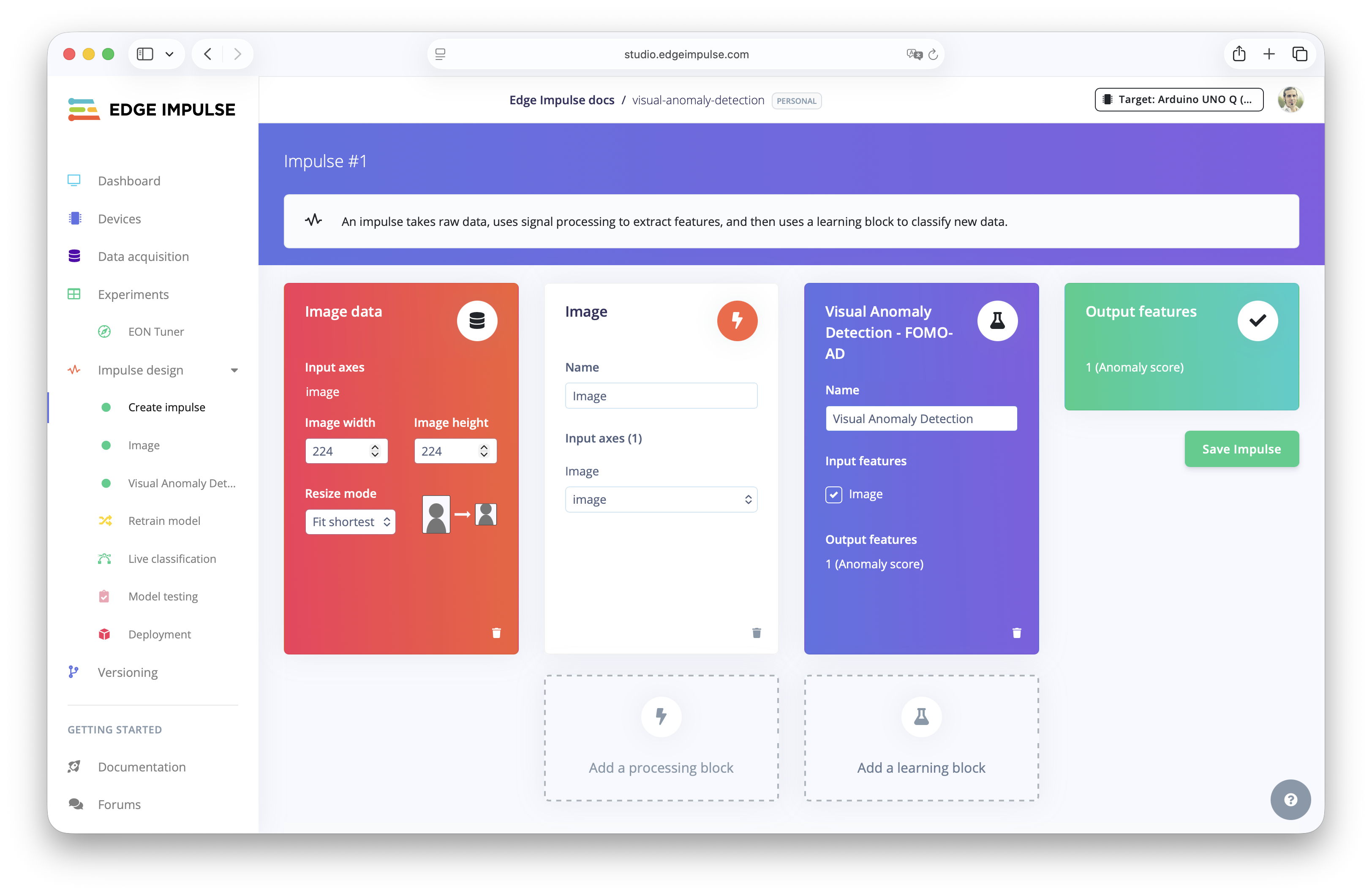Open the image input axes dropdown
The width and height of the screenshot is (1372, 896).
[x=661, y=500]
